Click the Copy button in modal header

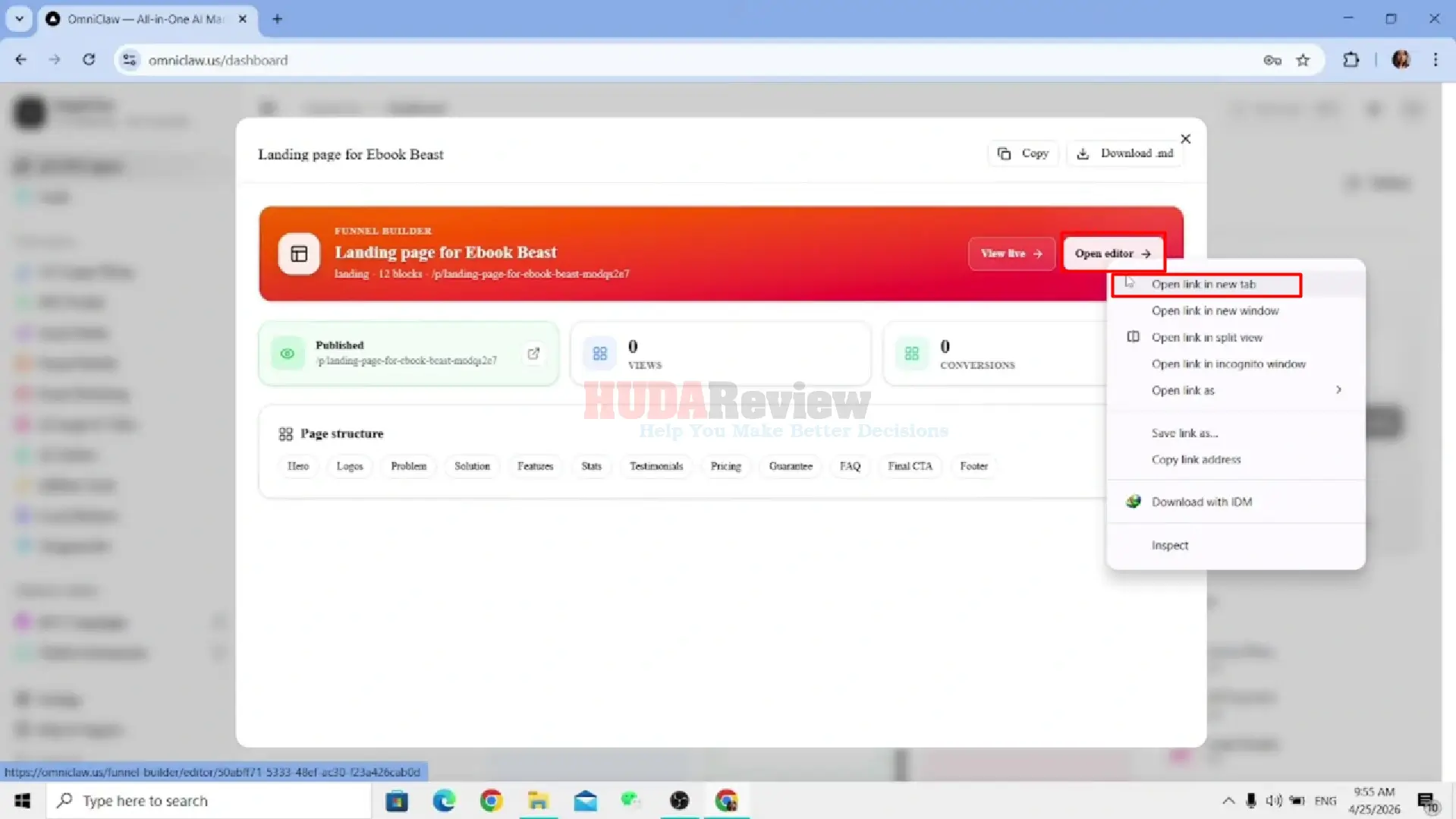point(1023,153)
